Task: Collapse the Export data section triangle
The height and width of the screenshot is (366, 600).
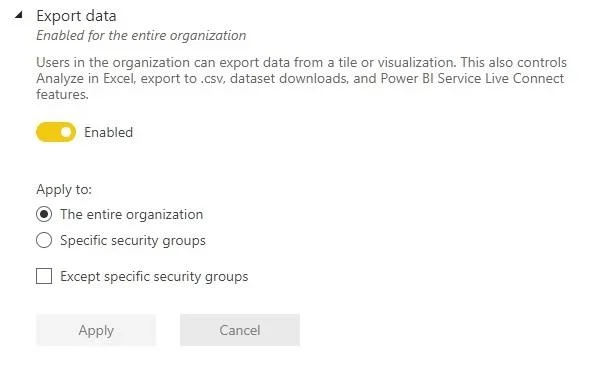Action: pos(18,15)
